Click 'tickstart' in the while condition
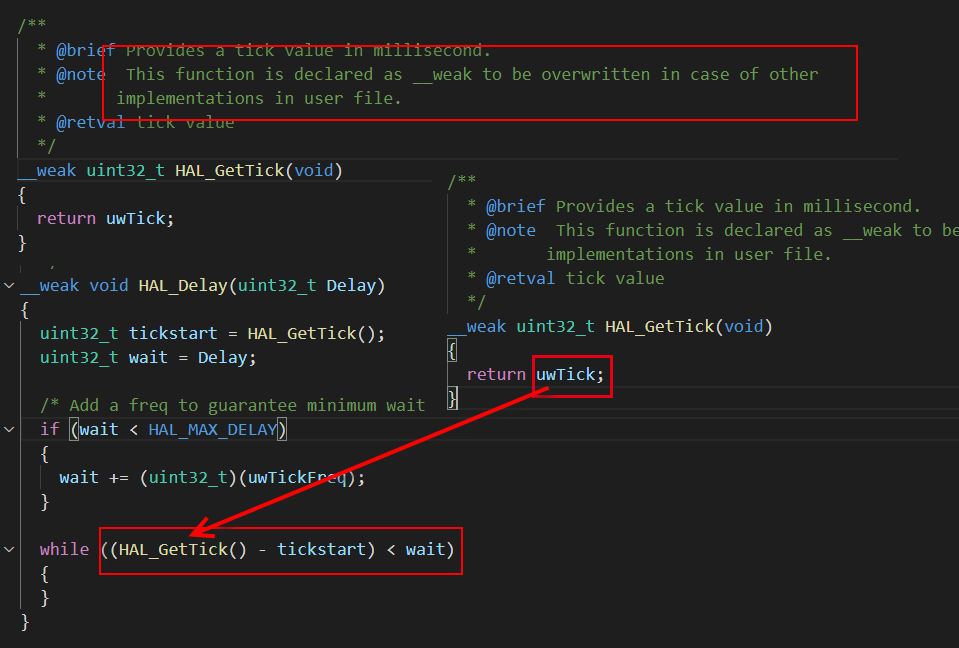 pos(321,550)
